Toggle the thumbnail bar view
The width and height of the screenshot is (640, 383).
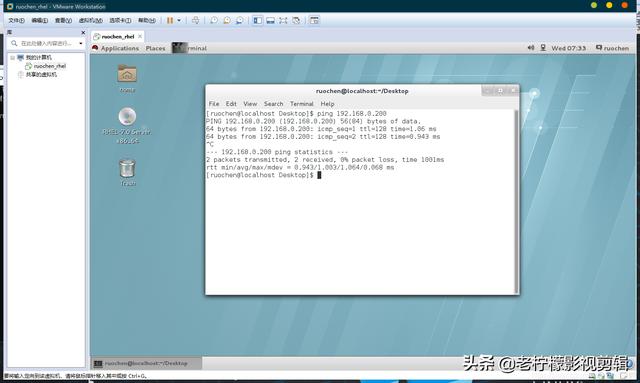pyautogui.click(x=270, y=20)
